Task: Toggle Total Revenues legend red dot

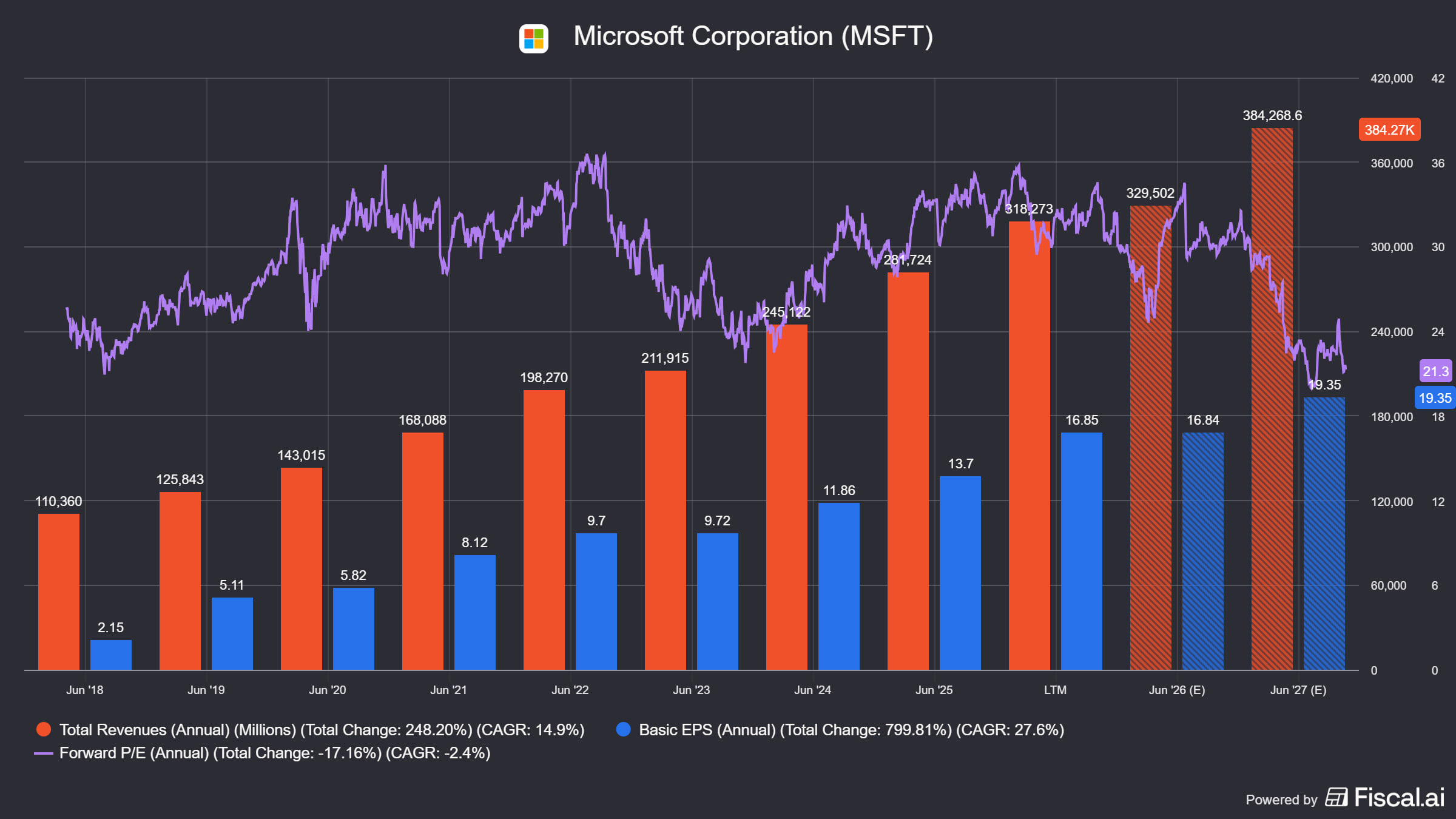Action: tap(44, 729)
